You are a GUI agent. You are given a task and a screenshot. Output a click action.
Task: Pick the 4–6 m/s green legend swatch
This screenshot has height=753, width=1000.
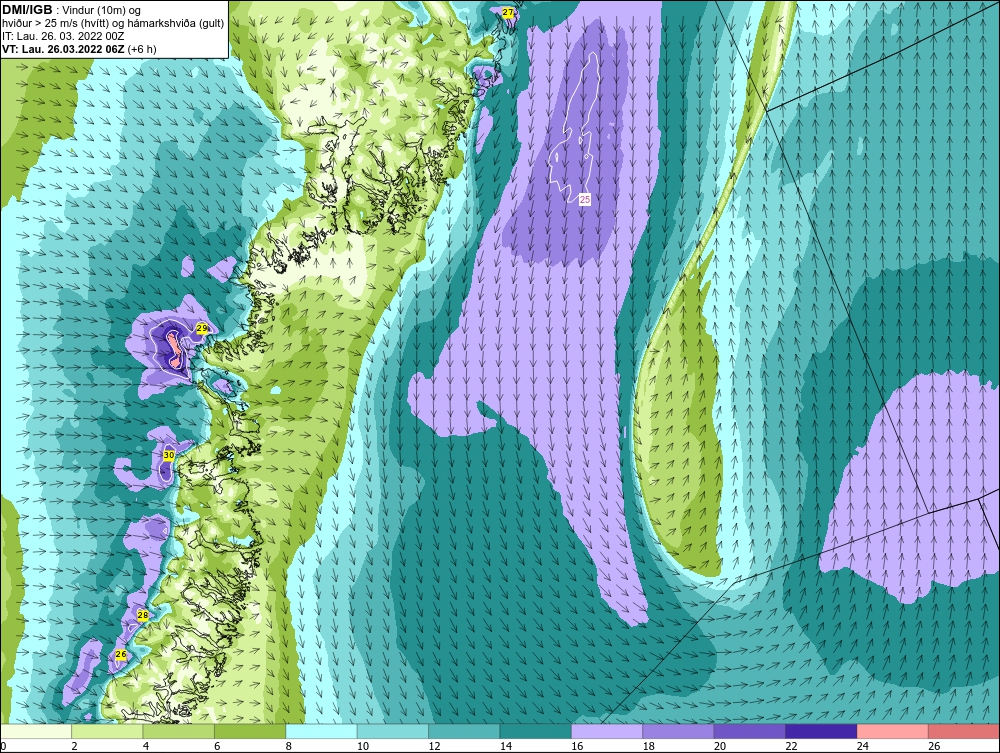(x=179, y=731)
